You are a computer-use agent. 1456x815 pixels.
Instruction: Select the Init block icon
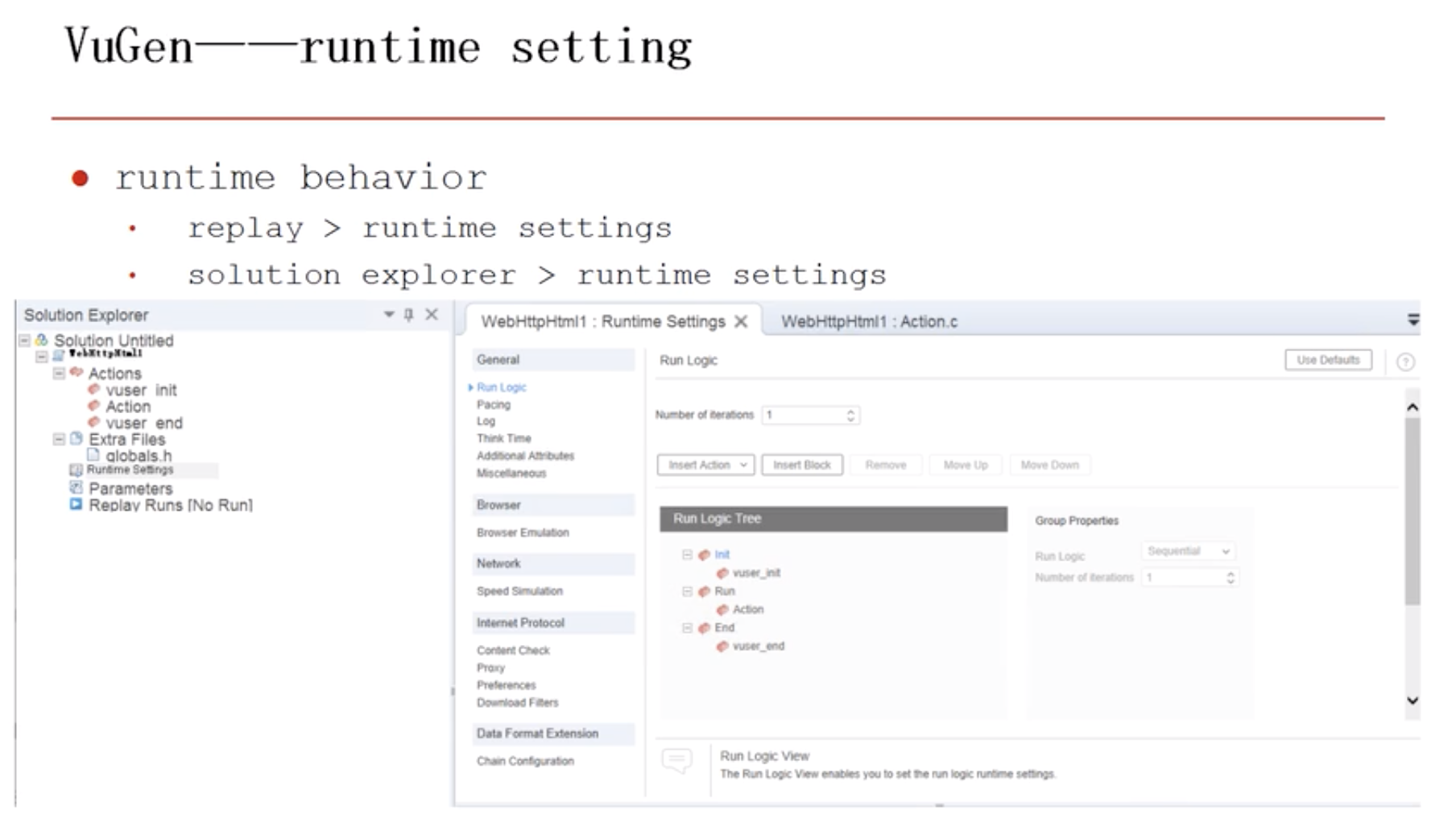(704, 555)
